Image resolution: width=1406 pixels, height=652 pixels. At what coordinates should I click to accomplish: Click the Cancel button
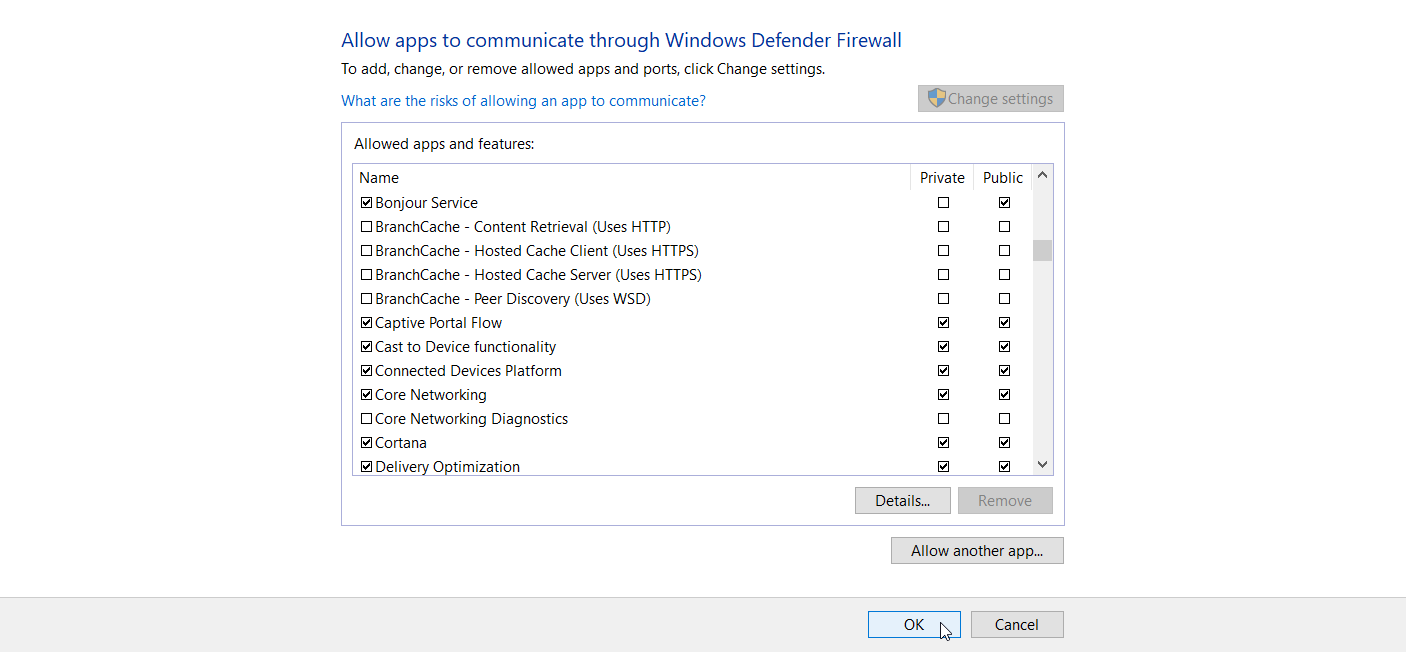(1017, 625)
